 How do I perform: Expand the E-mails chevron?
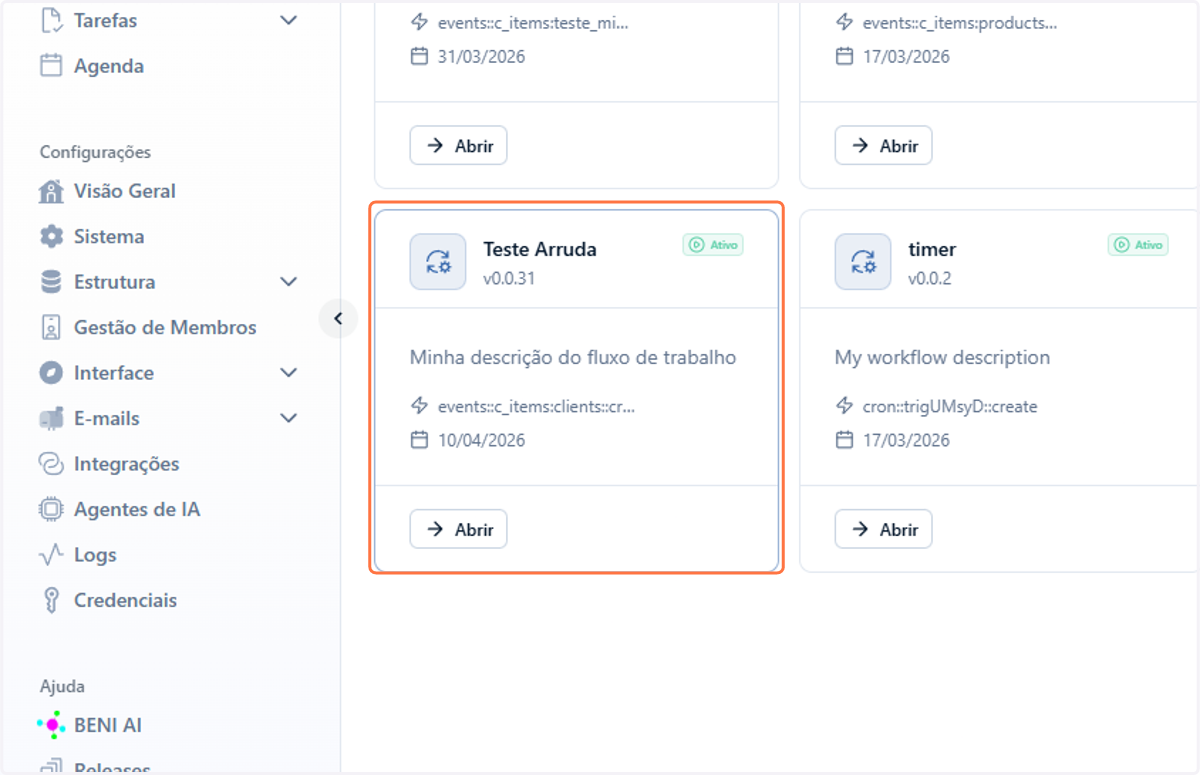(289, 419)
